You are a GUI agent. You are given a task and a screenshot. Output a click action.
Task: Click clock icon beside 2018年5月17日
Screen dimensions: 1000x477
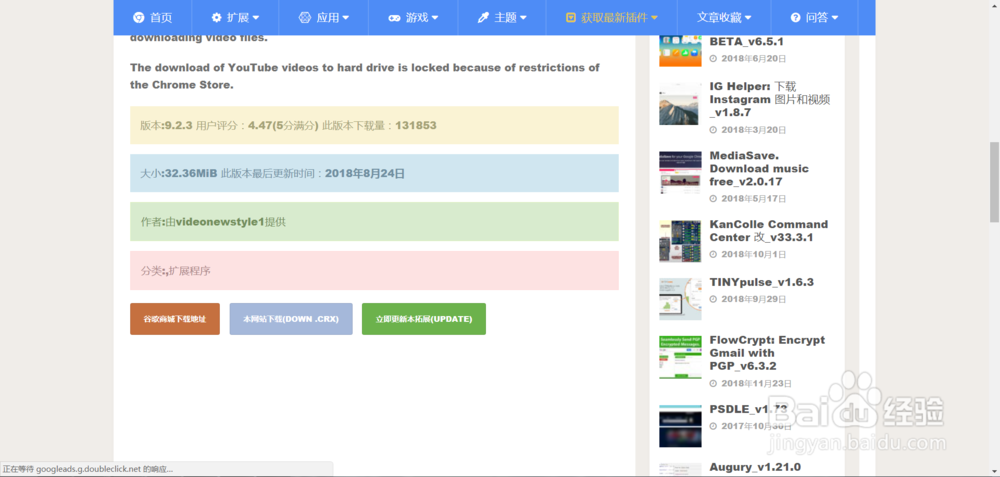[714, 198]
